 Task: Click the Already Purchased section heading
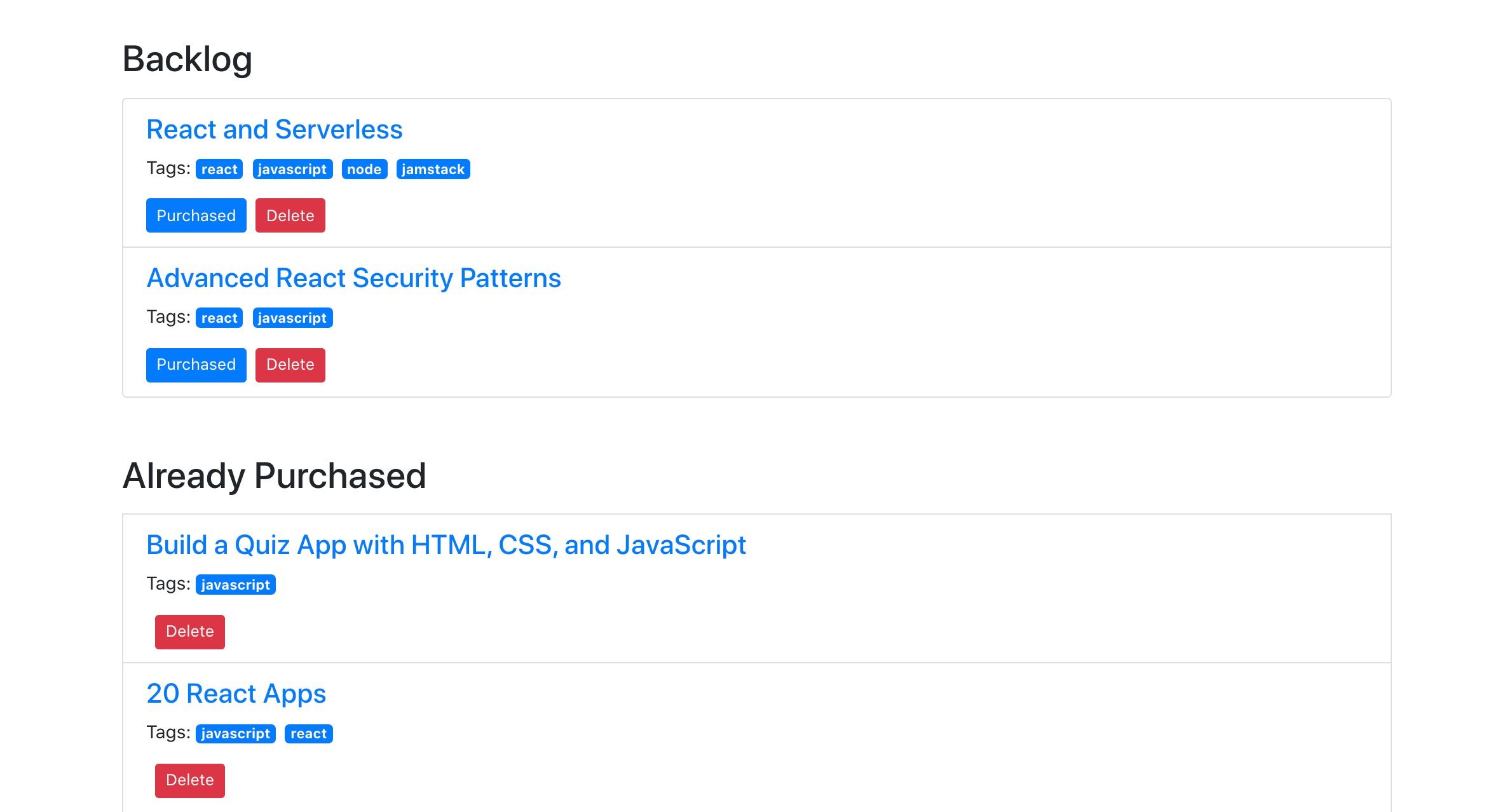pos(275,475)
